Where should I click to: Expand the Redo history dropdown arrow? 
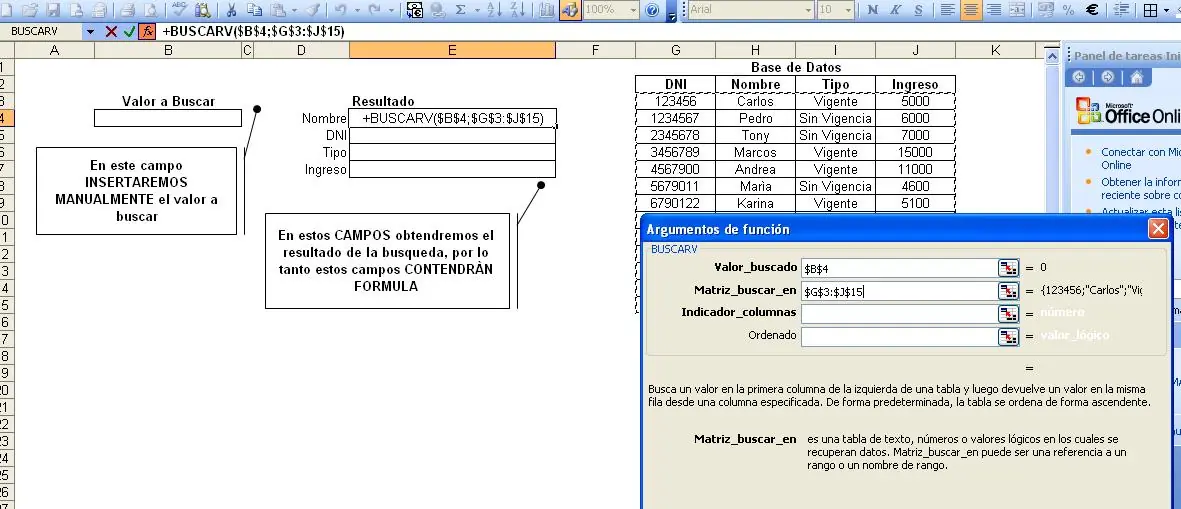[x=391, y=10]
